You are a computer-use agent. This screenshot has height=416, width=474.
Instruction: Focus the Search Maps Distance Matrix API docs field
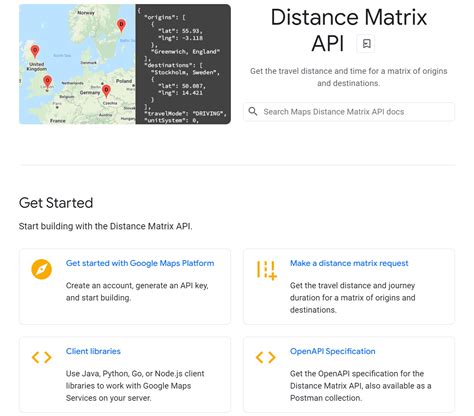(x=349, y=112)
